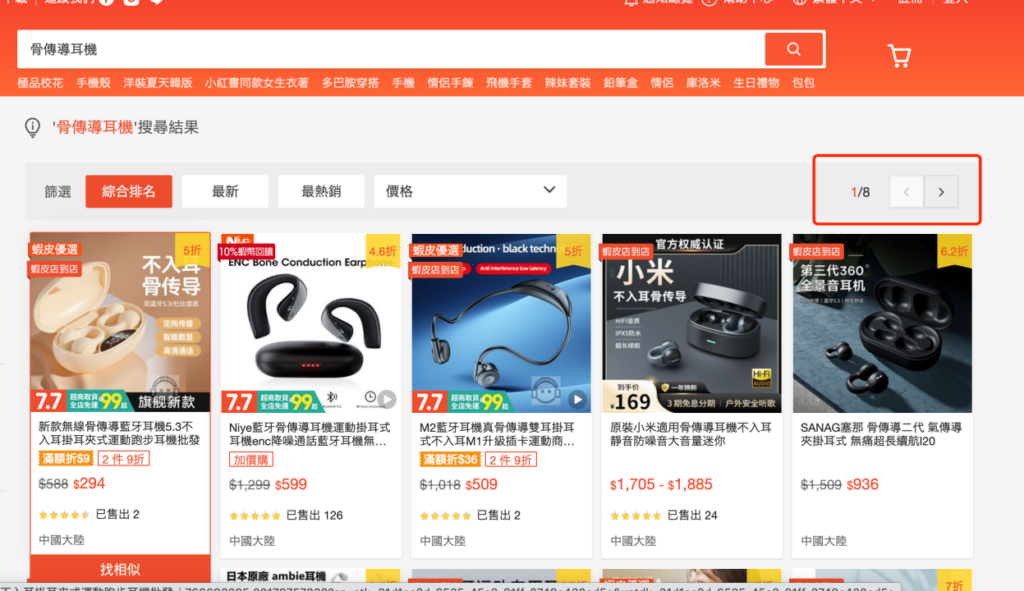The height and width of the screenshot is (591, 1024).
Task: Click the 1/8 page indicator
Action: 860,192
